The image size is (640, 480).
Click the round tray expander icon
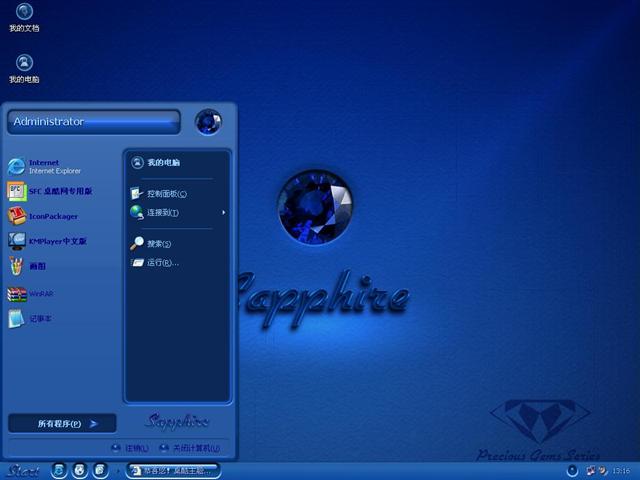pos(573,471)
